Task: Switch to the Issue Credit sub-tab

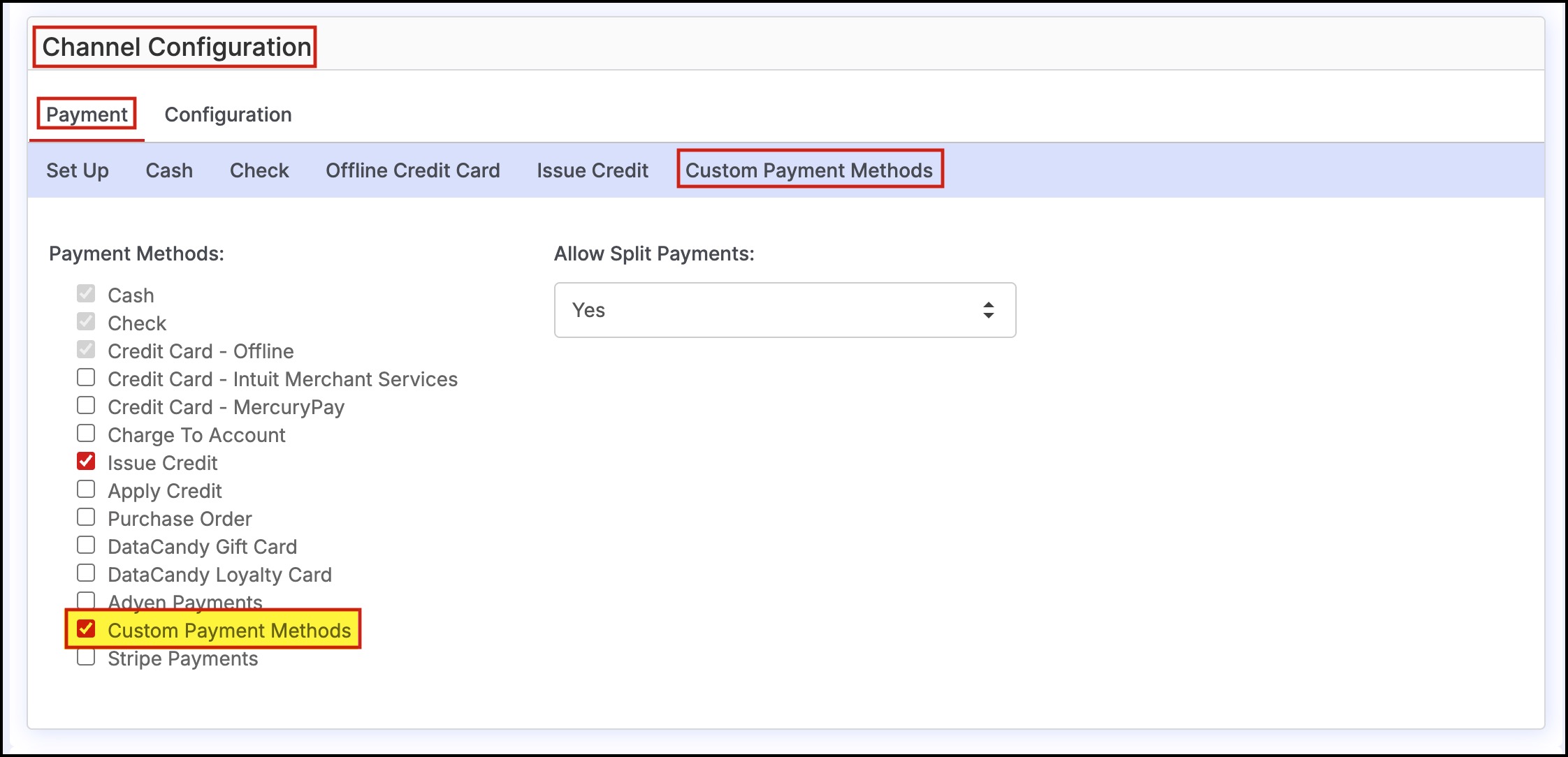Action: (x=593, y=170)
